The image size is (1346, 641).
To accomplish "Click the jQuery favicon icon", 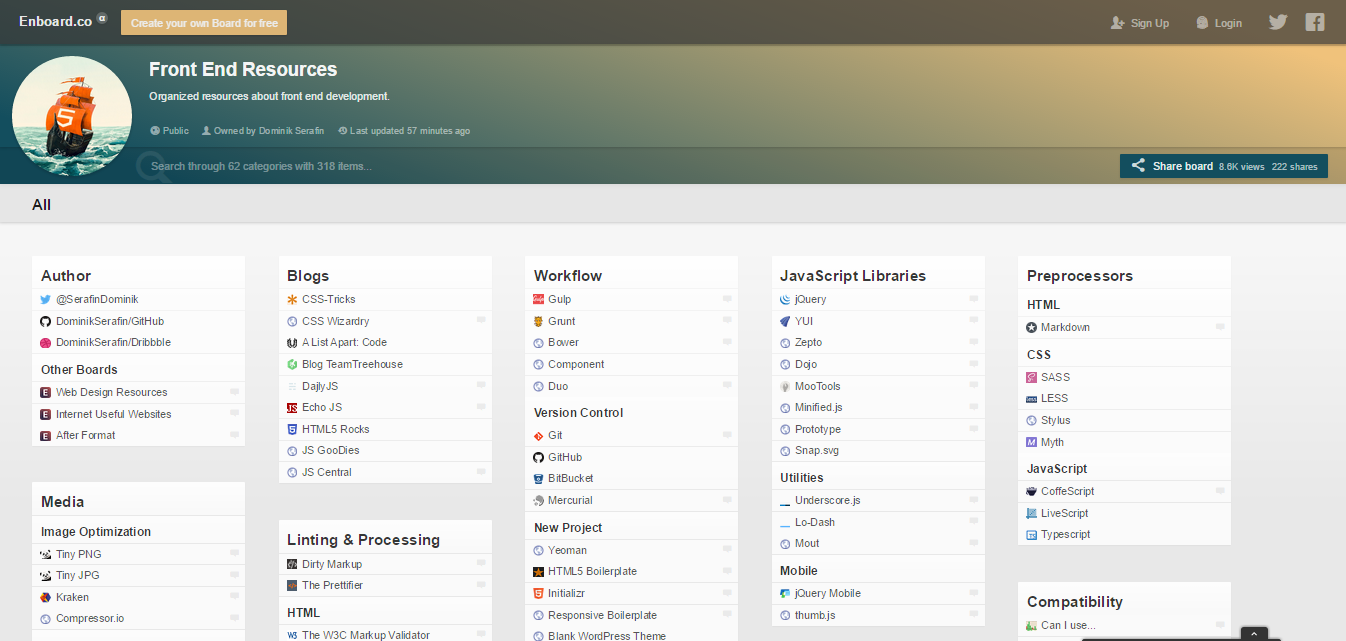I will tap(785, 299).
